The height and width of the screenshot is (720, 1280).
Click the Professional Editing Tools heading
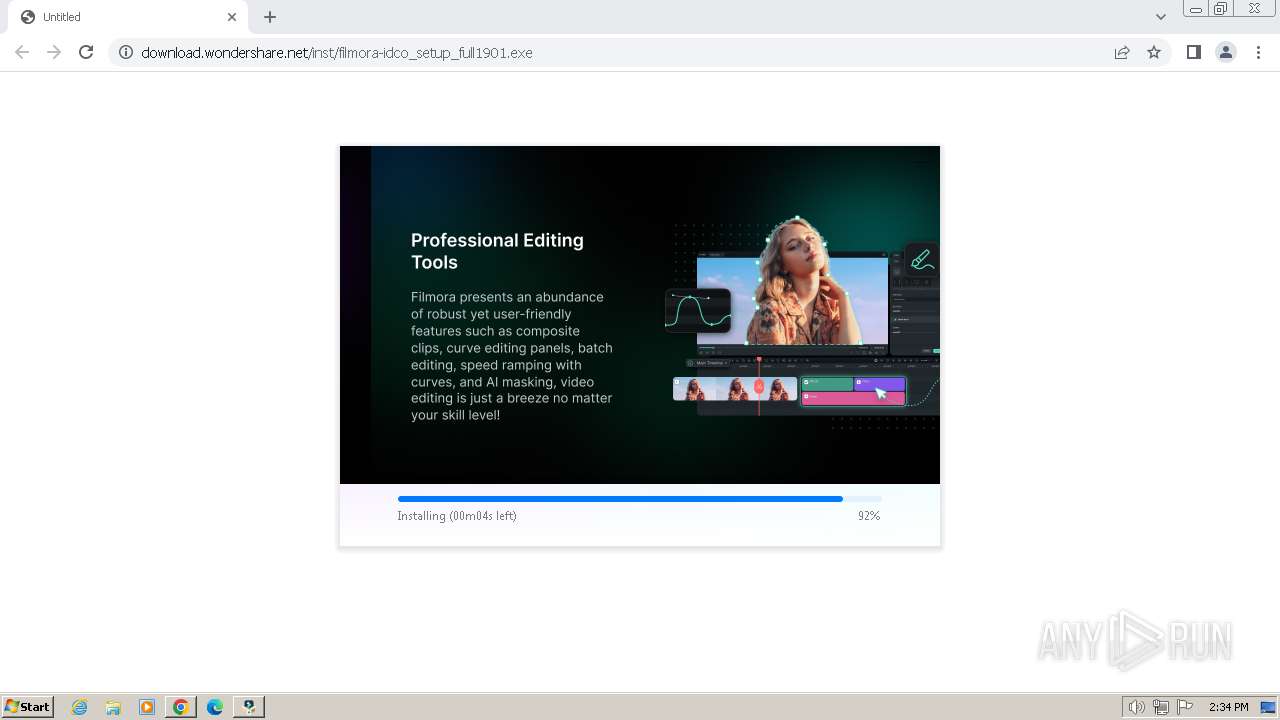tap(497, 251)
